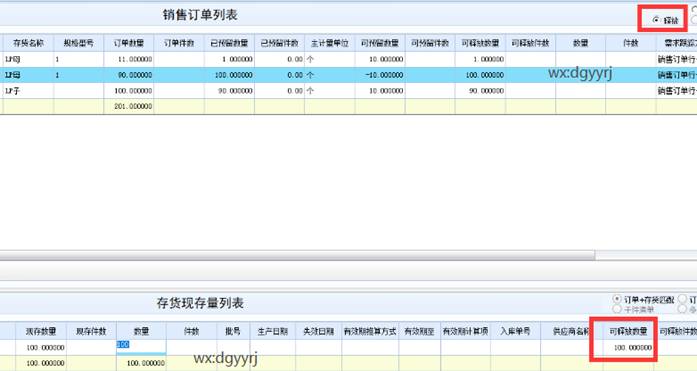Screen dimensions: 697x371
Task: Click the 现存件数 column header
Action: coord(91,331)
